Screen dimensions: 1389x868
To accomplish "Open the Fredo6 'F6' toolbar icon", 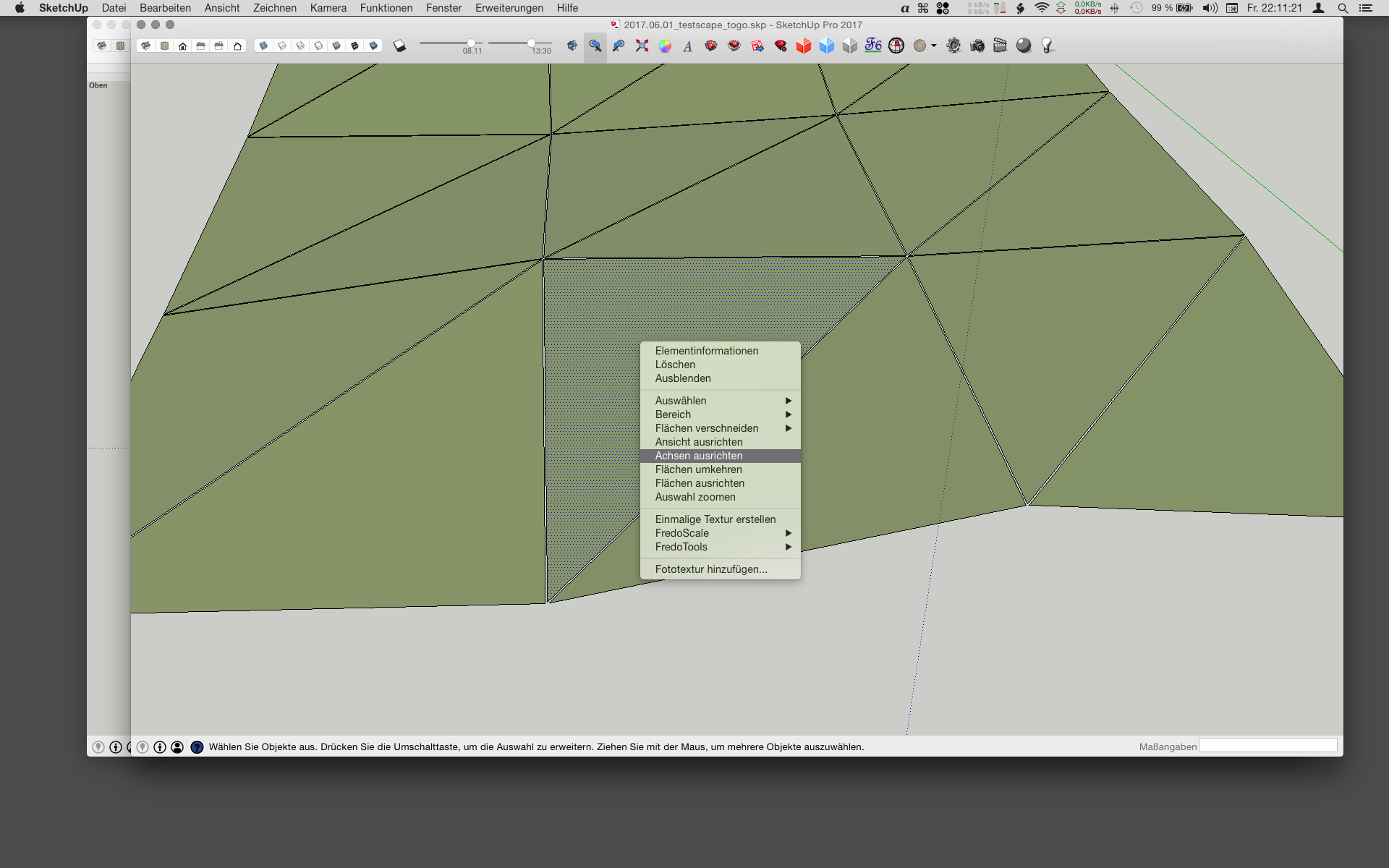I will (x=873, y=46).
